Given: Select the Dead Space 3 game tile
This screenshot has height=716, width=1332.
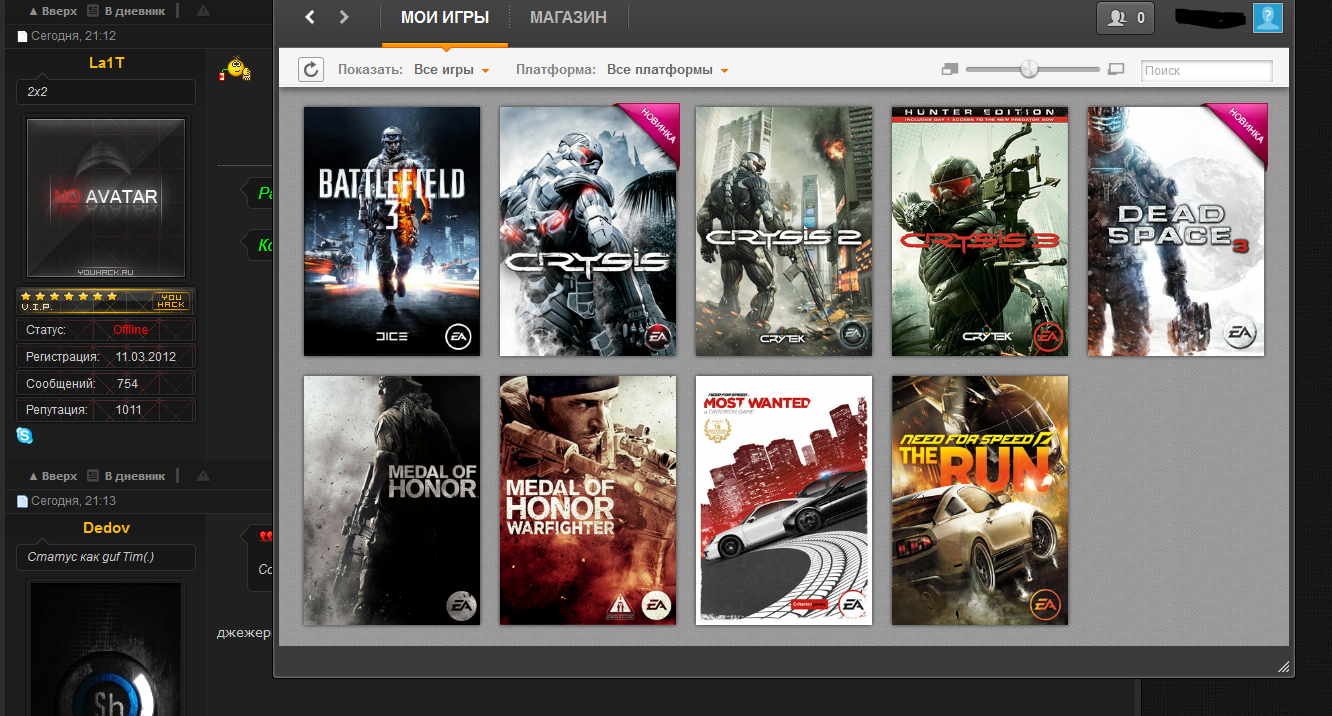Looking at the screenshot, I should click(x=1176, y=231).
